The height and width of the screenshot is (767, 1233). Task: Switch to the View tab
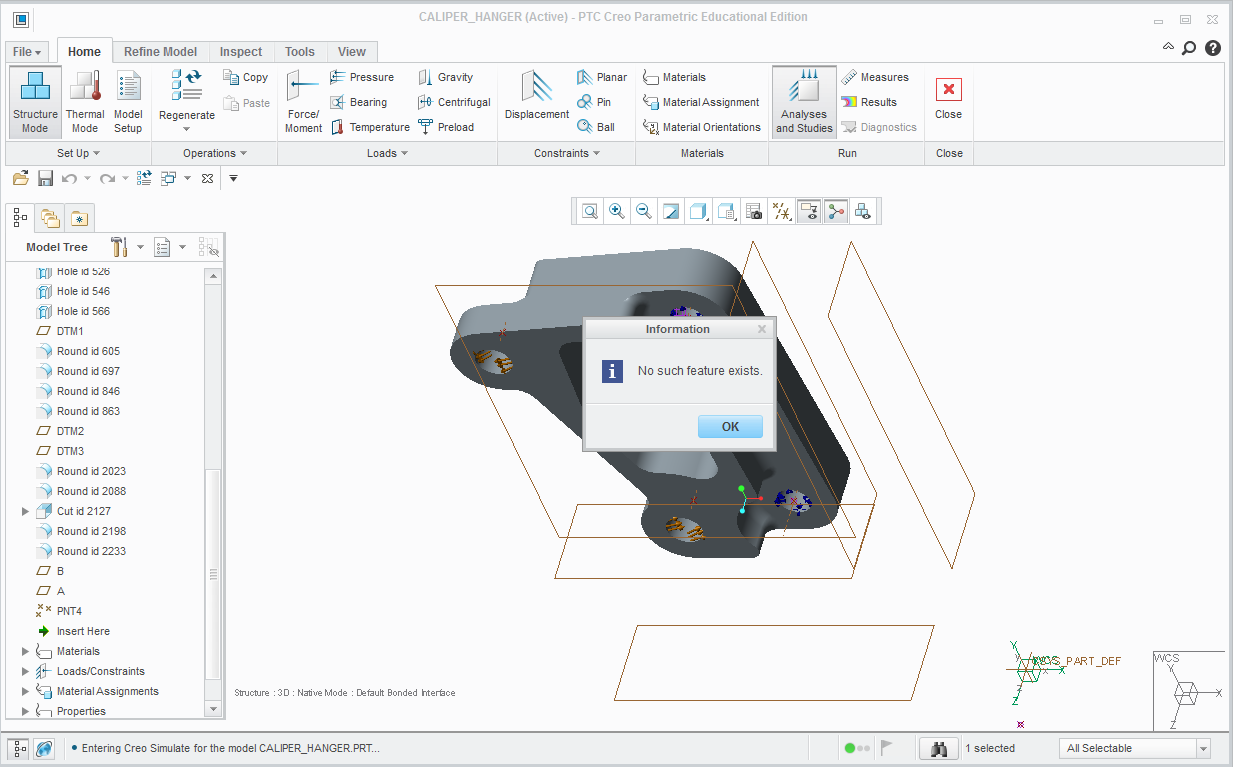click(x=352, y=52)
